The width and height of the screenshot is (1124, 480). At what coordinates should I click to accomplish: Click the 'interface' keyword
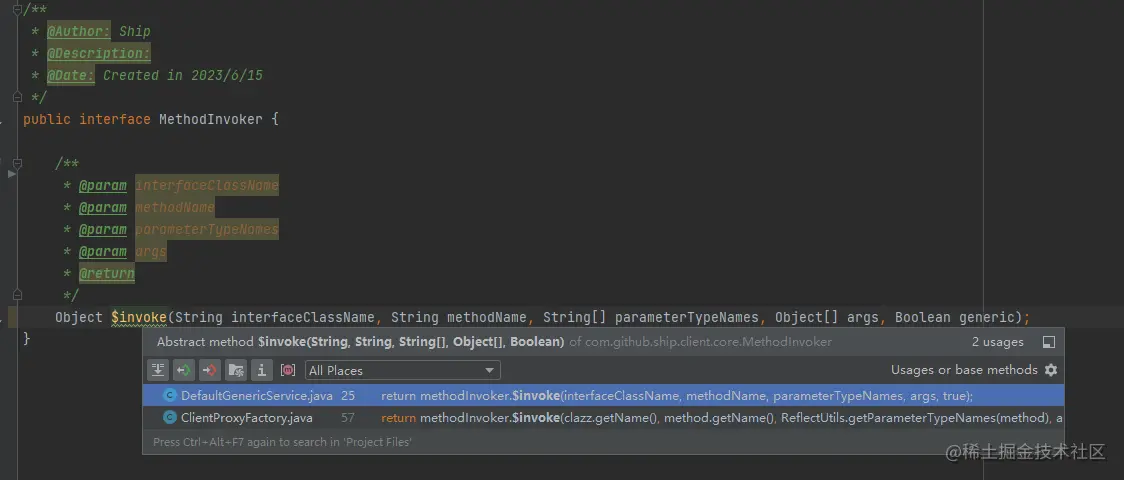pos(115,119)
